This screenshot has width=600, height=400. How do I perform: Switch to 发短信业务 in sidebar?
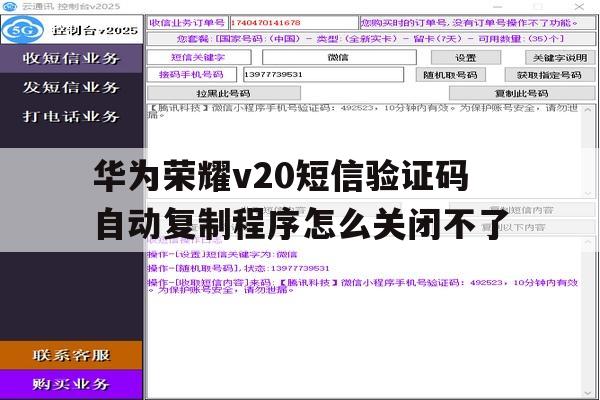click(x=71, y=87)
